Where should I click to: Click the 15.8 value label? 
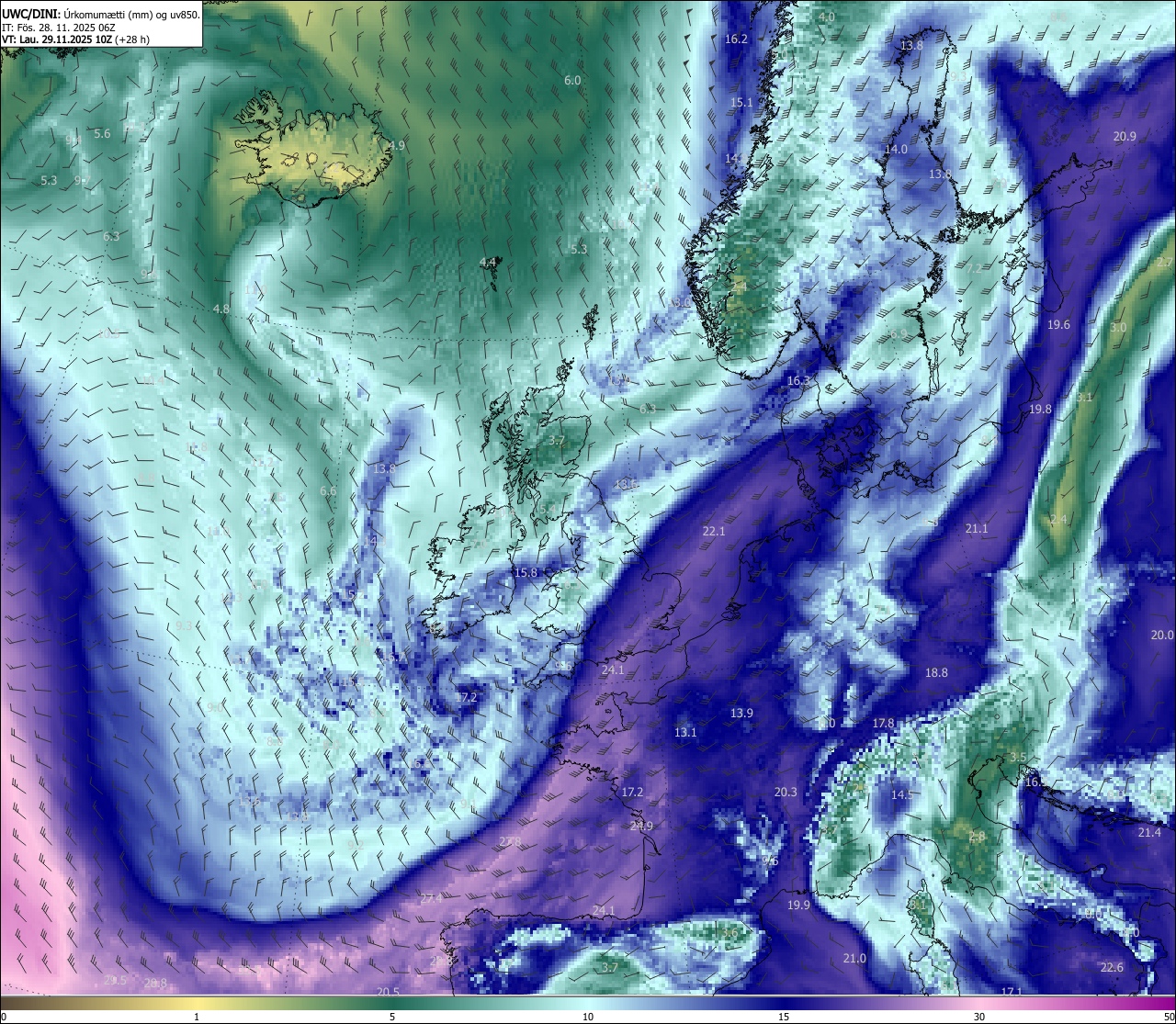(x=526, y=572)
